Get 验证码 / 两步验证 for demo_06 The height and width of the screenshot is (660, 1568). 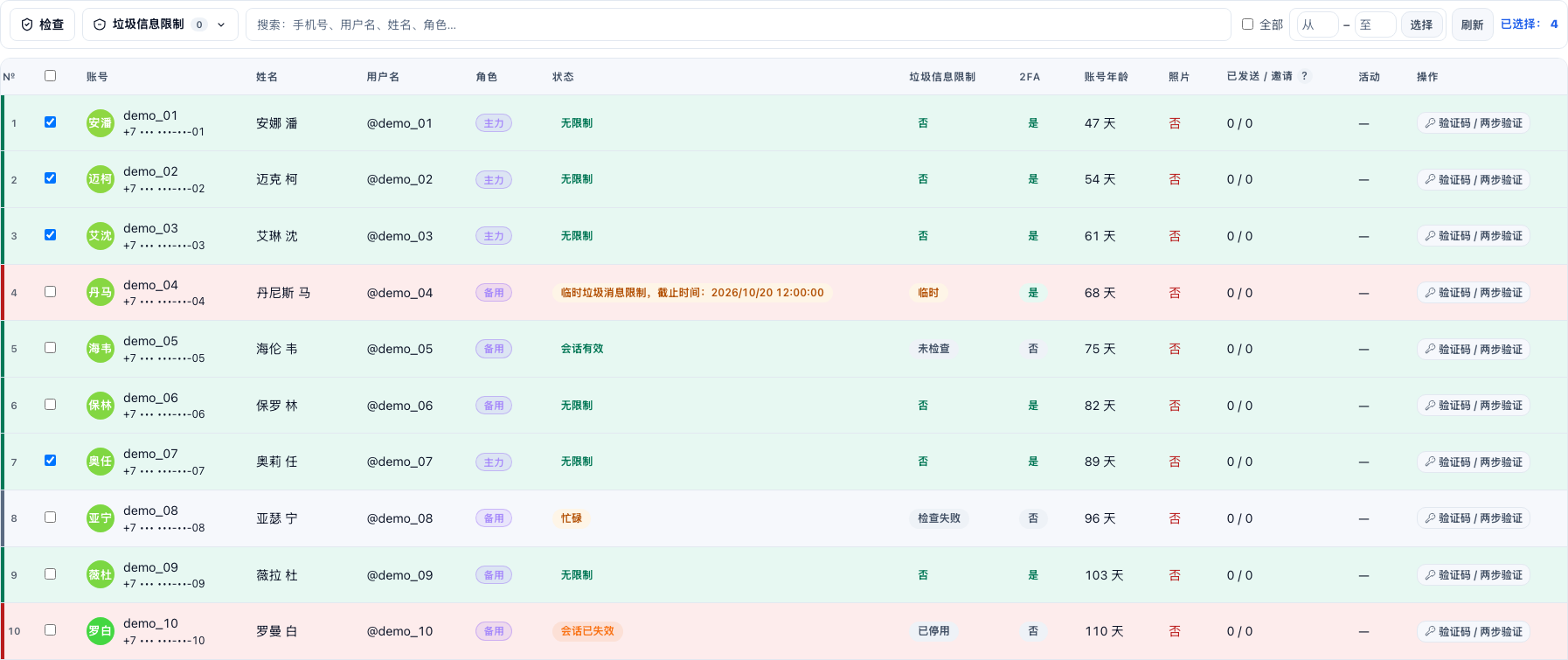coord(1474,406)
